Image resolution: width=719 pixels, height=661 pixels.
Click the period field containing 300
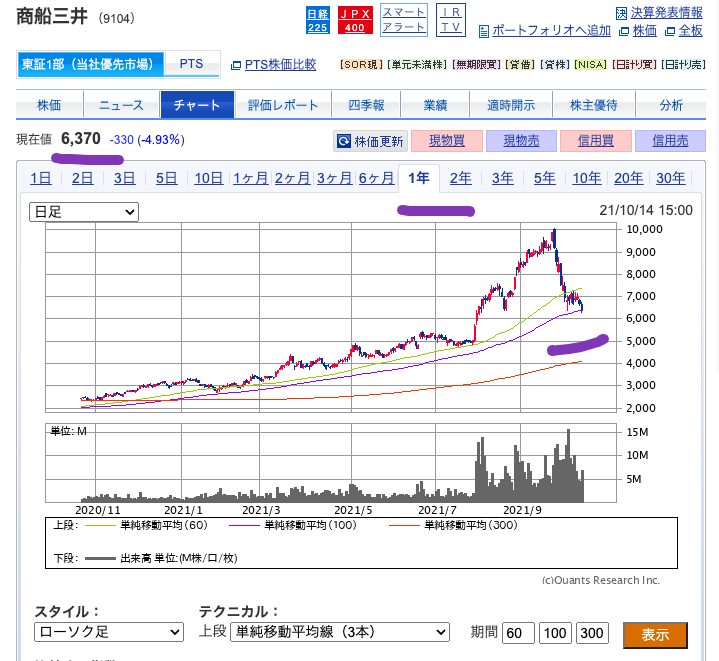point(592,633)
